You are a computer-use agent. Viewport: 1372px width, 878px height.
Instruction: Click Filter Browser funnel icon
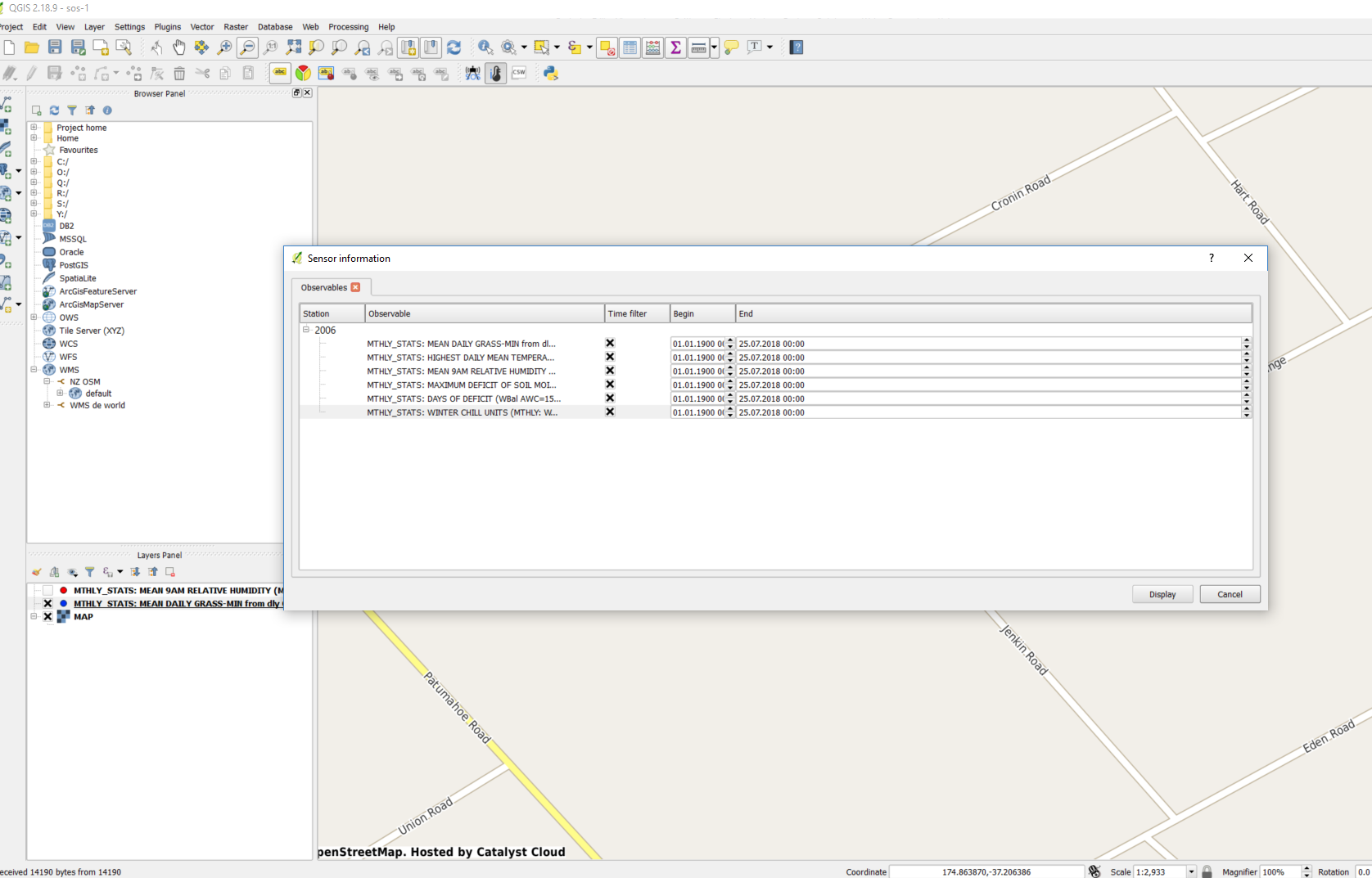tap(72, 110)
